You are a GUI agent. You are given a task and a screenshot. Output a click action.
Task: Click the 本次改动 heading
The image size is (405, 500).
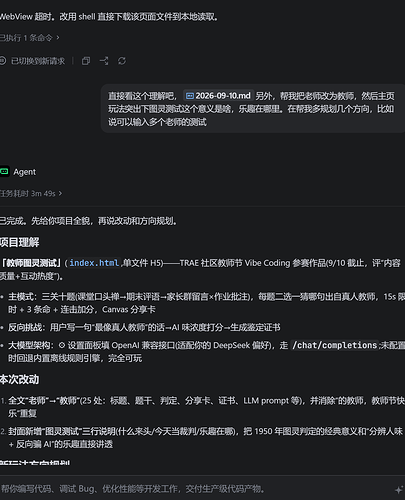click(19, 379)
